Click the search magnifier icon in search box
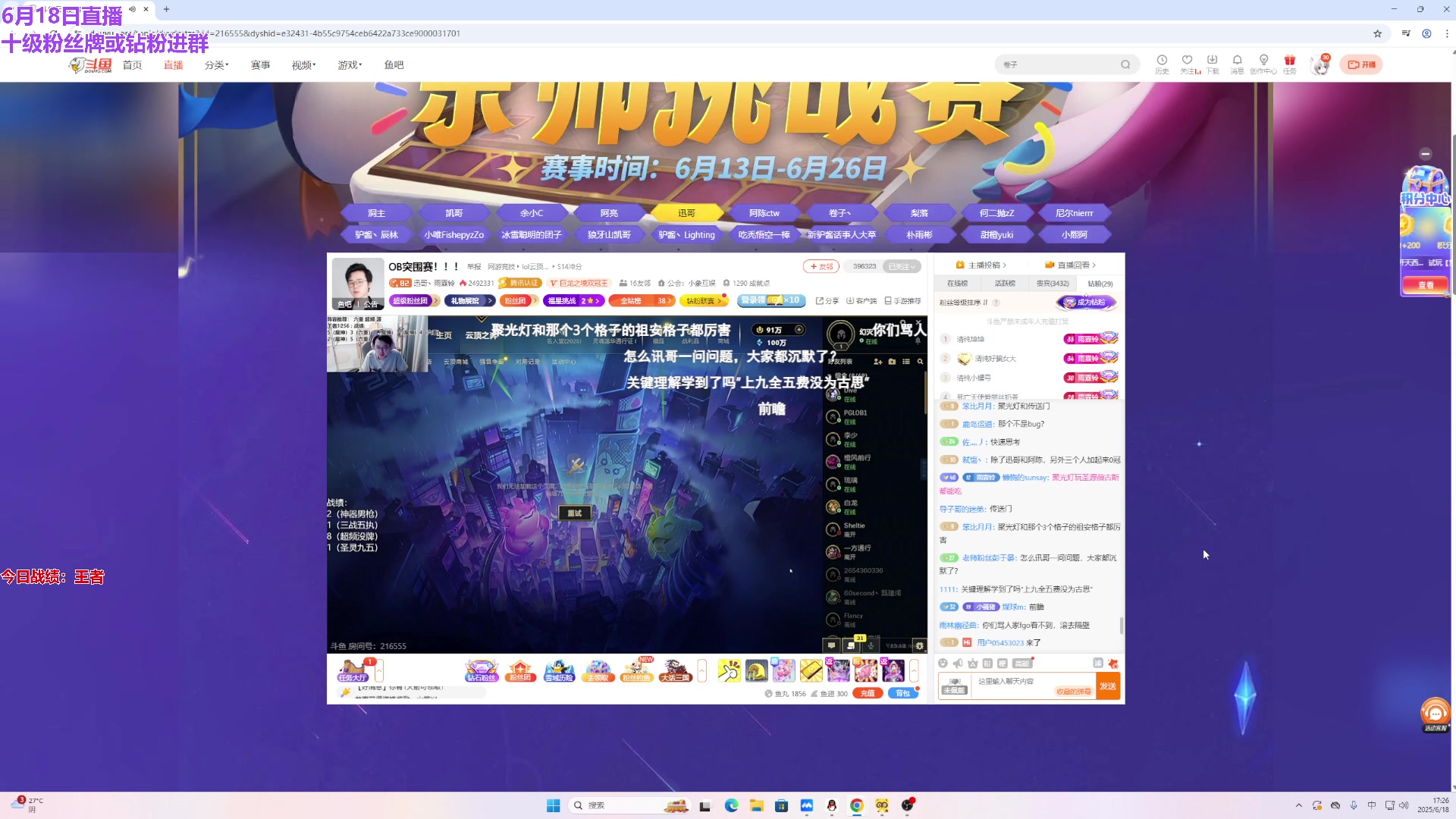The height and width of the screenshot is (819, 1456). click(1125, 64)
